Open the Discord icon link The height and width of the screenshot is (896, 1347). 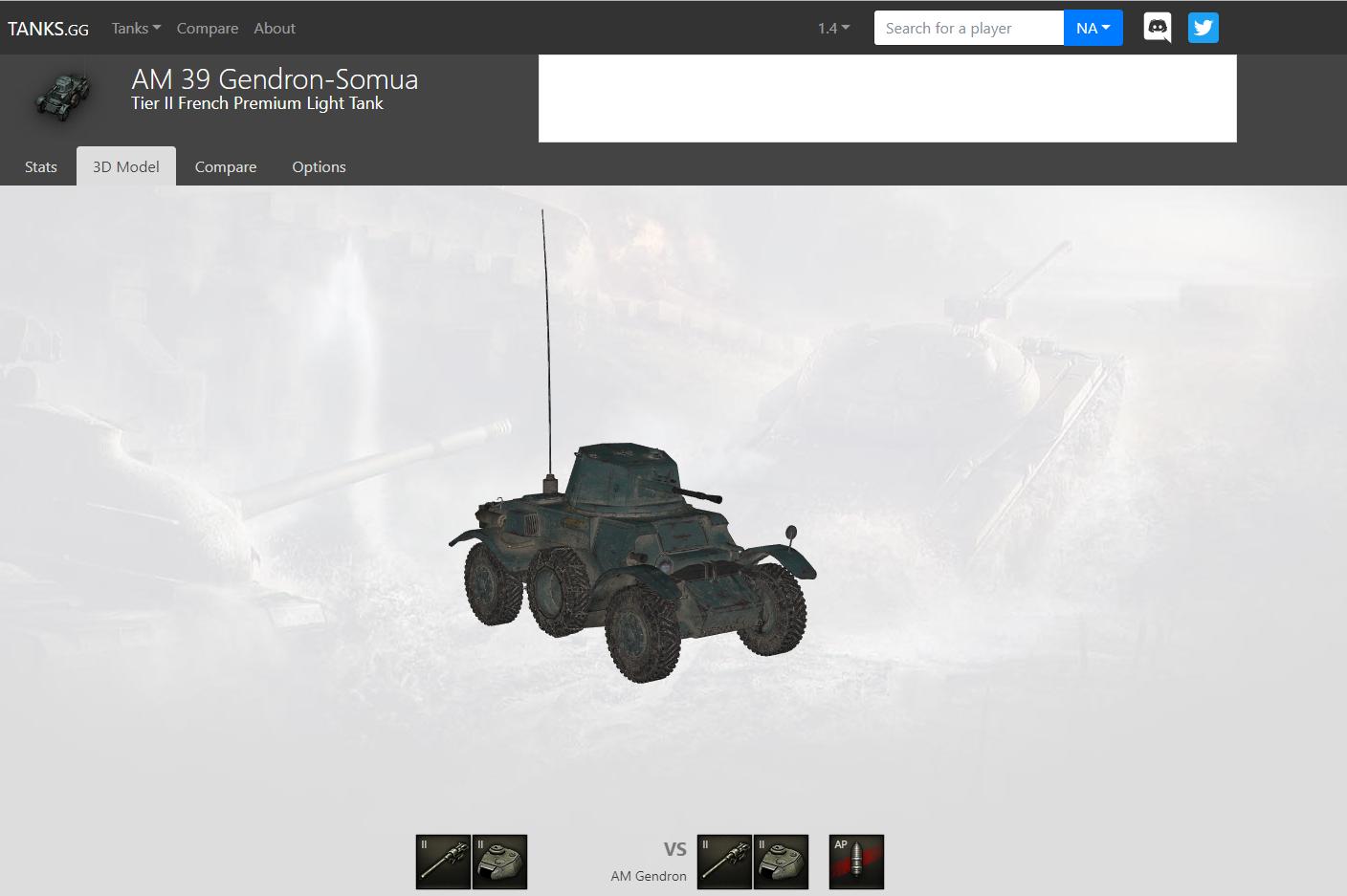(1158, 28)
